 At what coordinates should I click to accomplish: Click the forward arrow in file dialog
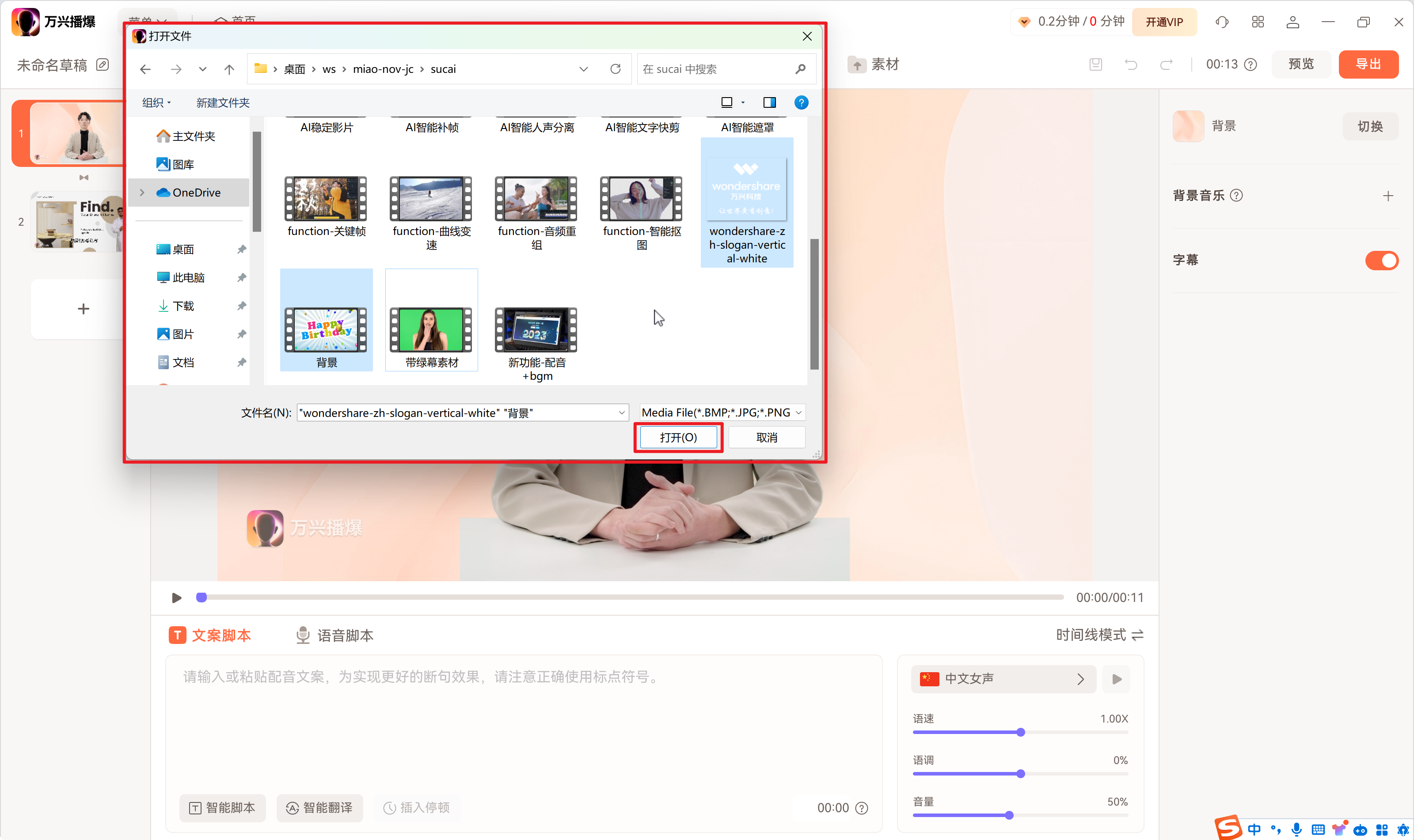click(176, 69)
